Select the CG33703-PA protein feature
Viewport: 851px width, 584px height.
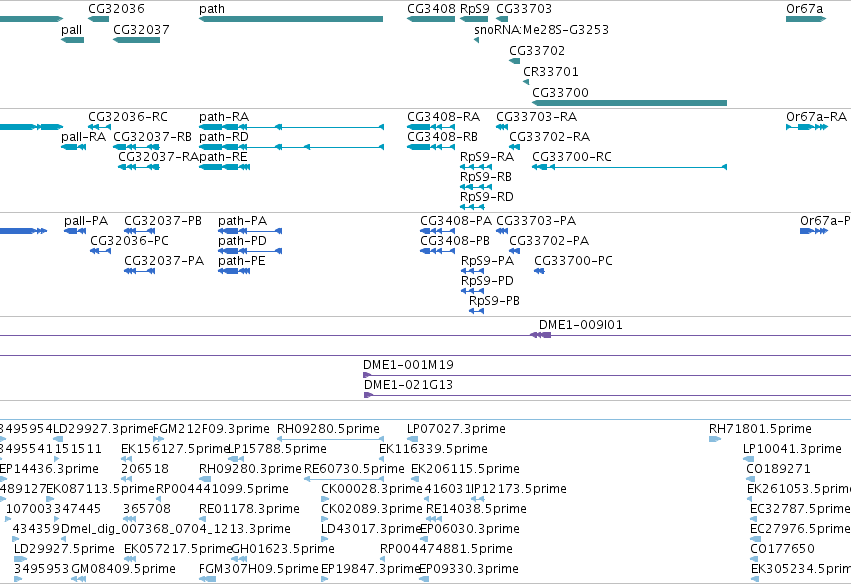point(502,231)
